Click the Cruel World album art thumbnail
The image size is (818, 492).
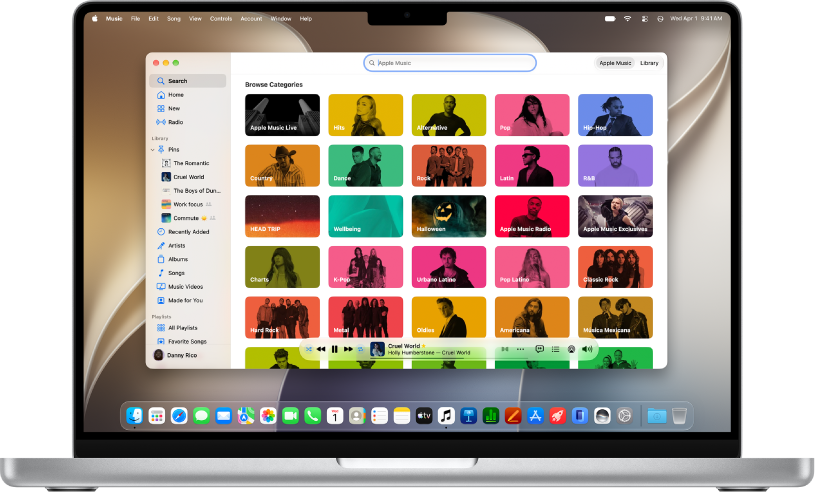(377, 349)
